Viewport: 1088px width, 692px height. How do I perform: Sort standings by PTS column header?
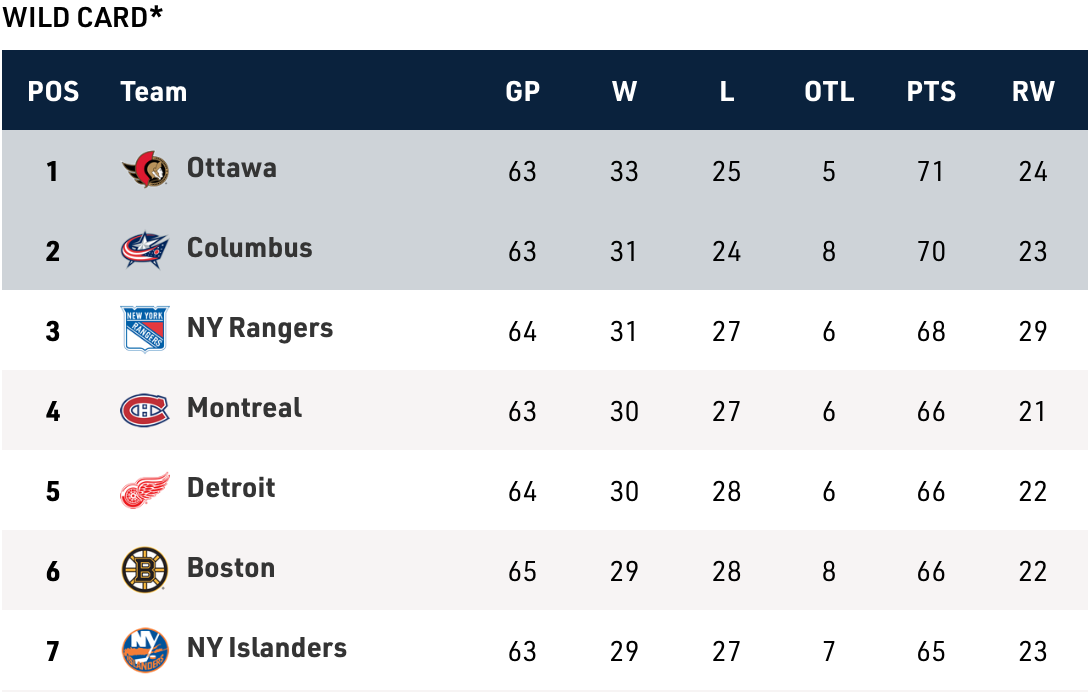pyautogui.click(x=931, y=92)
